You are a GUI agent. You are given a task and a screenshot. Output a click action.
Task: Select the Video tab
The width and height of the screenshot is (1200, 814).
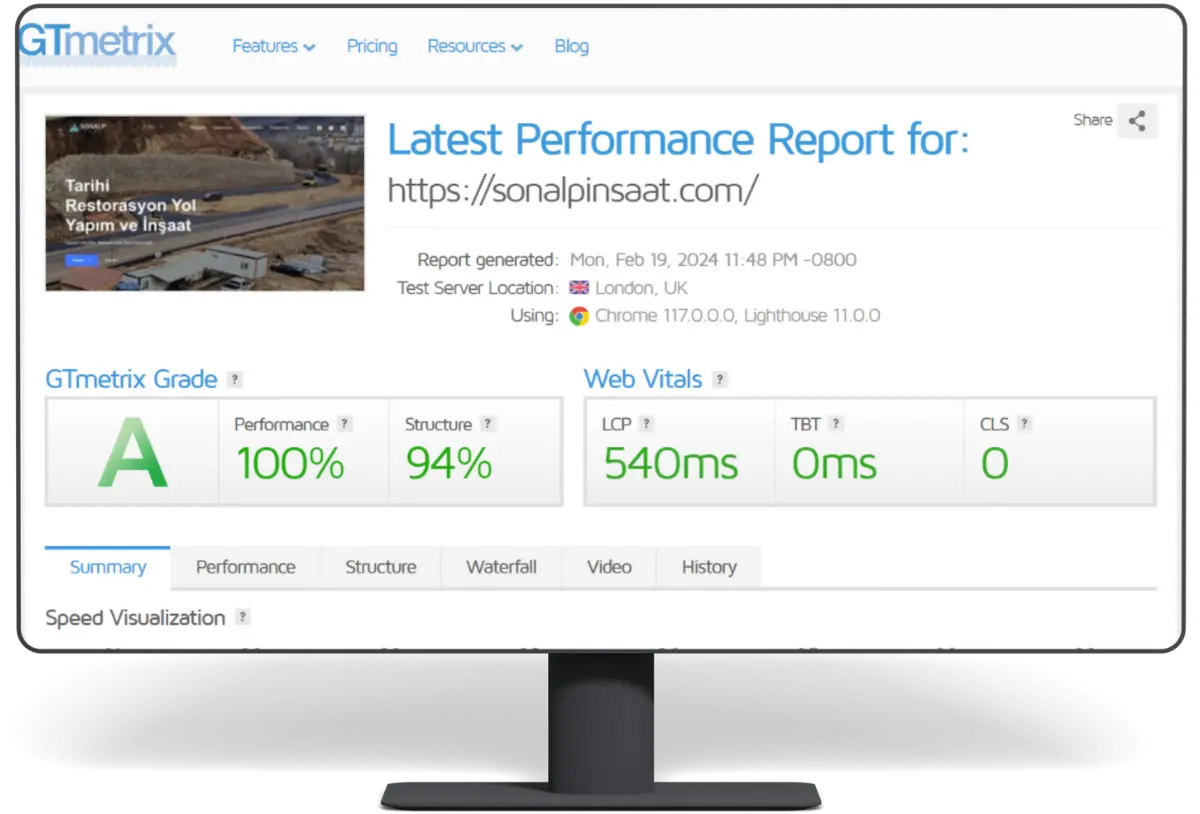609,567
